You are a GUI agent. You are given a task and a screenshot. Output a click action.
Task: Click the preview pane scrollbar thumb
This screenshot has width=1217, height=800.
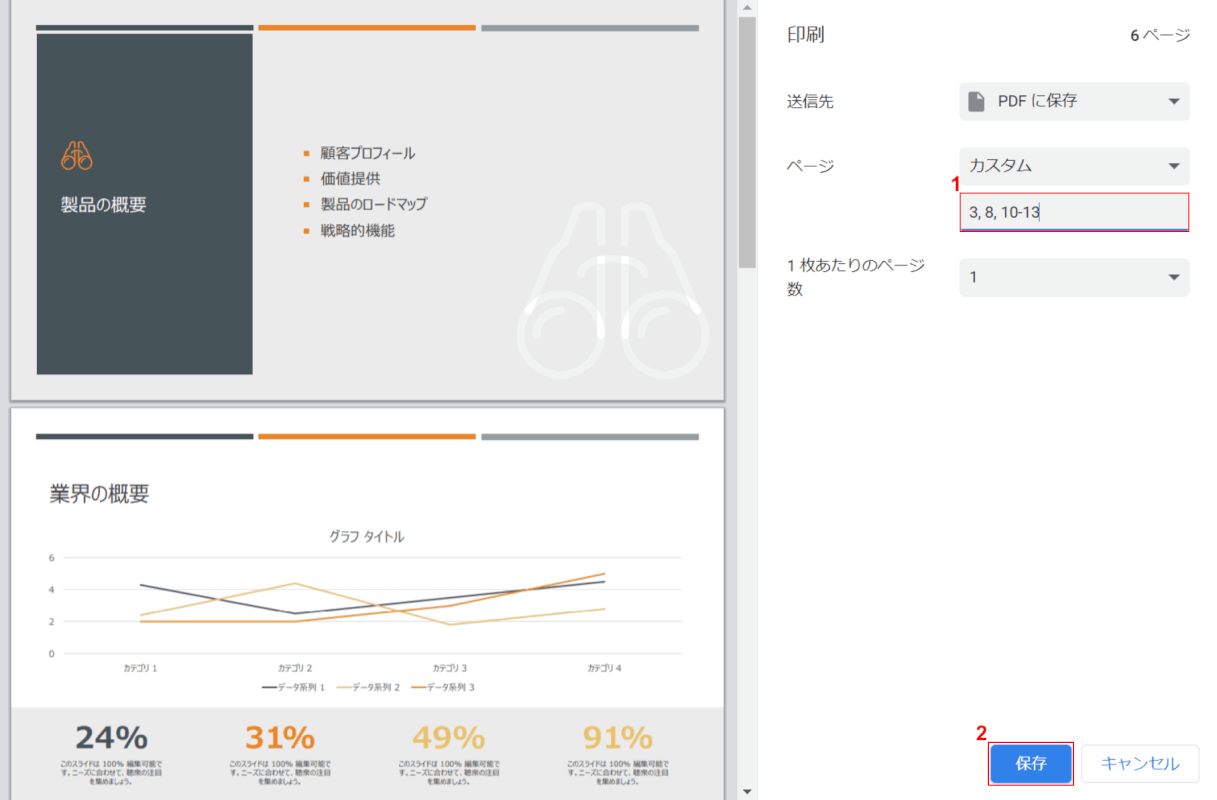(x=747, y=140)
